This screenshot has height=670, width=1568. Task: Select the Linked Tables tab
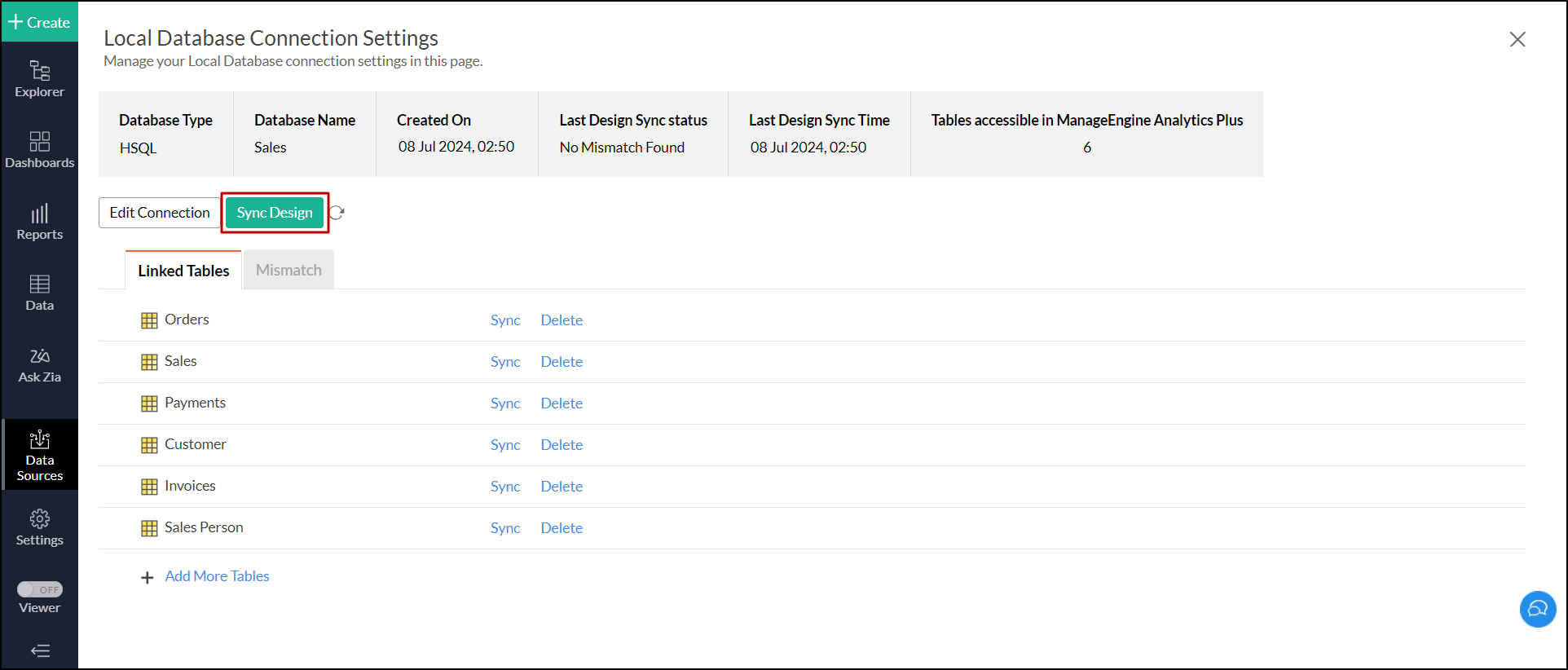(x=183, y=271)
